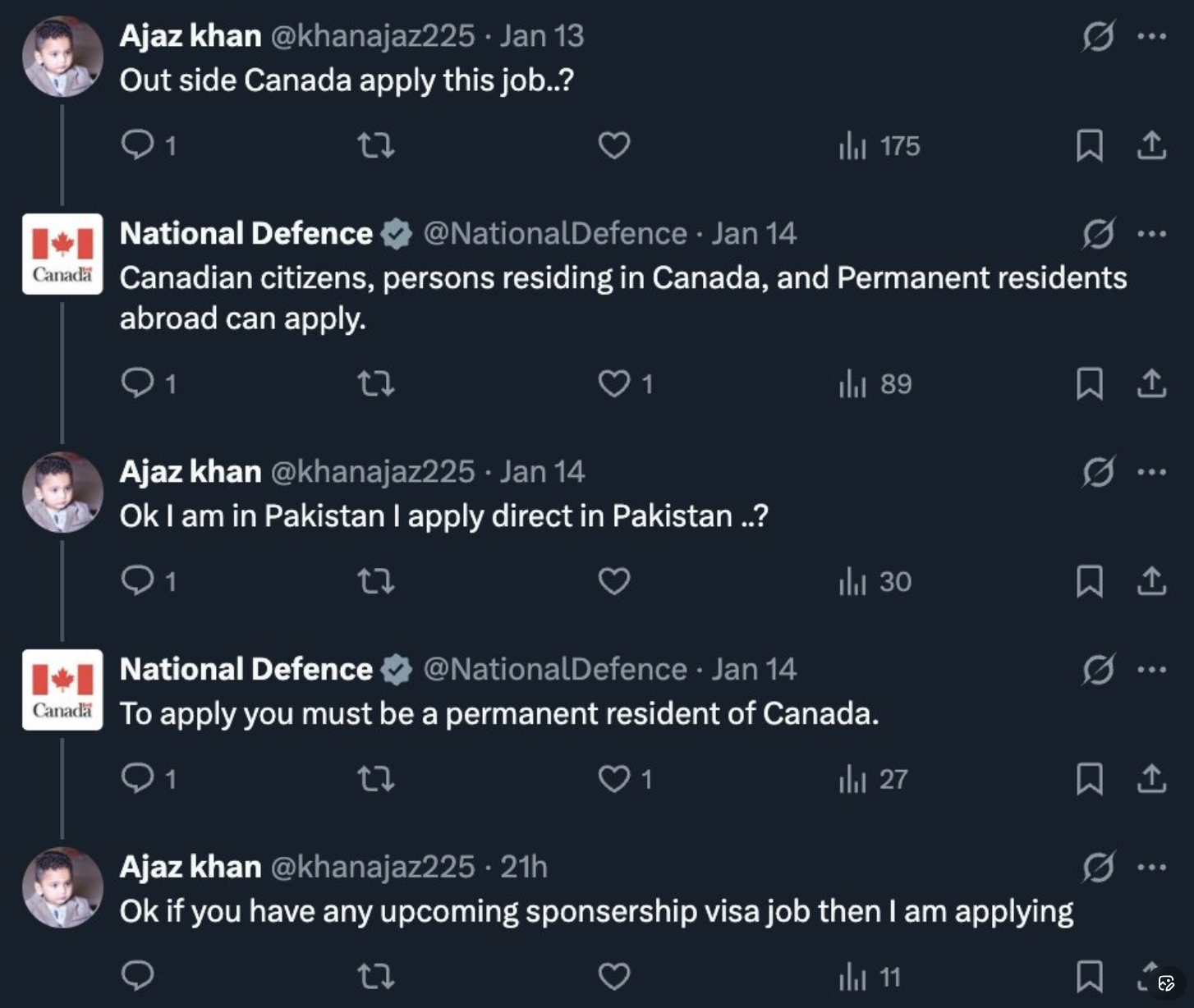Open @khanajaz225 handle on the 21h tweet

coord(373,867)
